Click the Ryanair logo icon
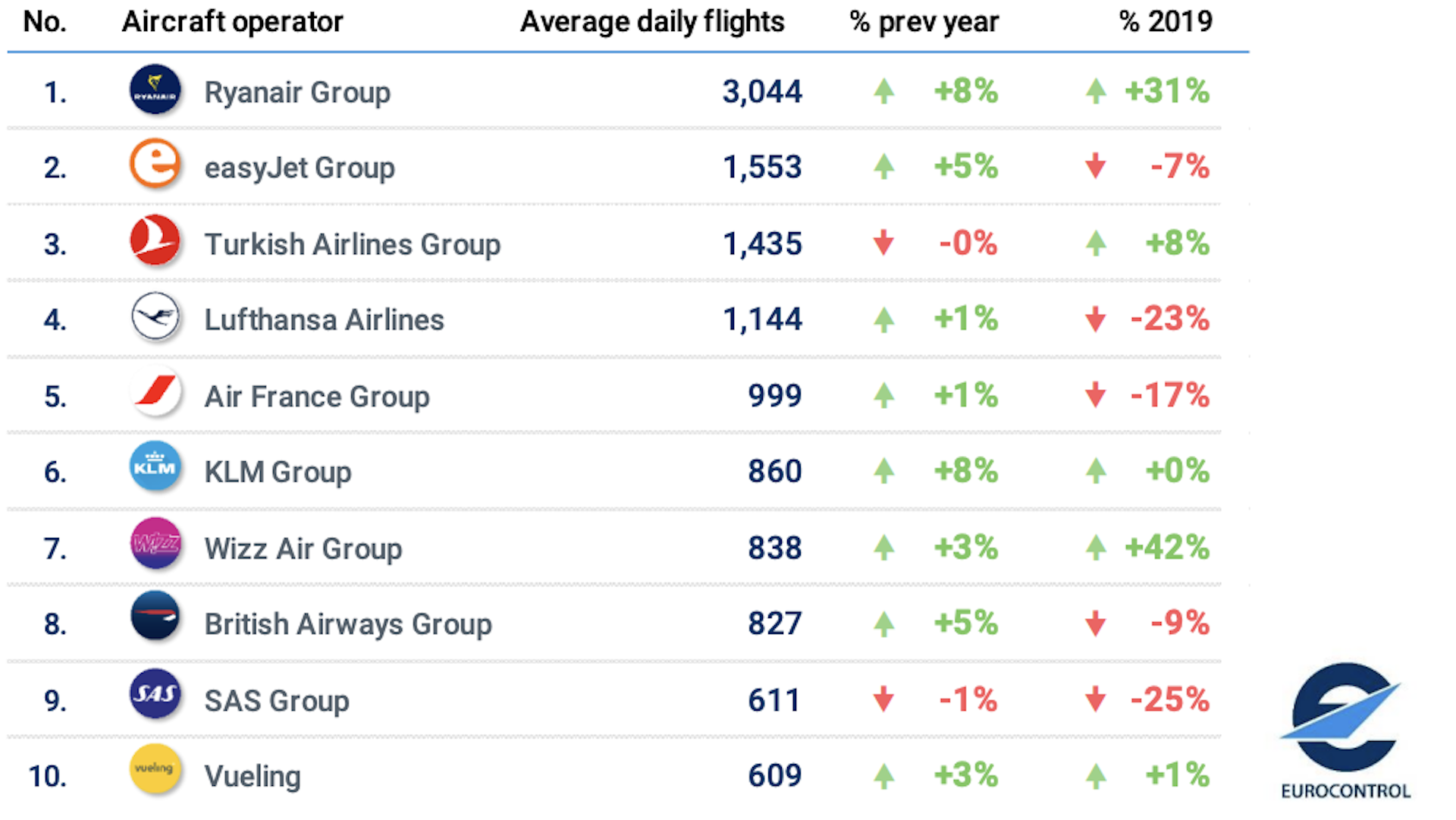Viewport: 1456px width, 820px height. click(x=155, y=90)
